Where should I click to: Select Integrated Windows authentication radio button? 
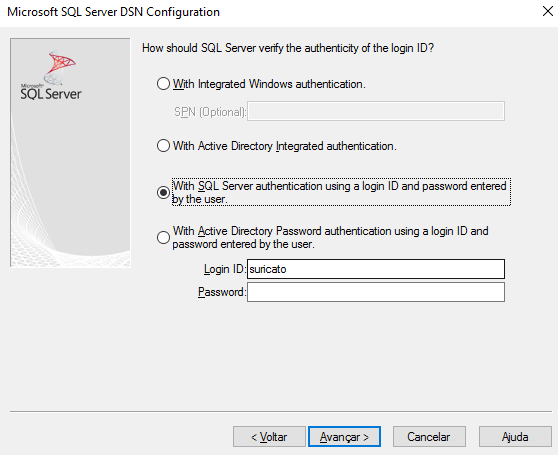coord(163,84)
